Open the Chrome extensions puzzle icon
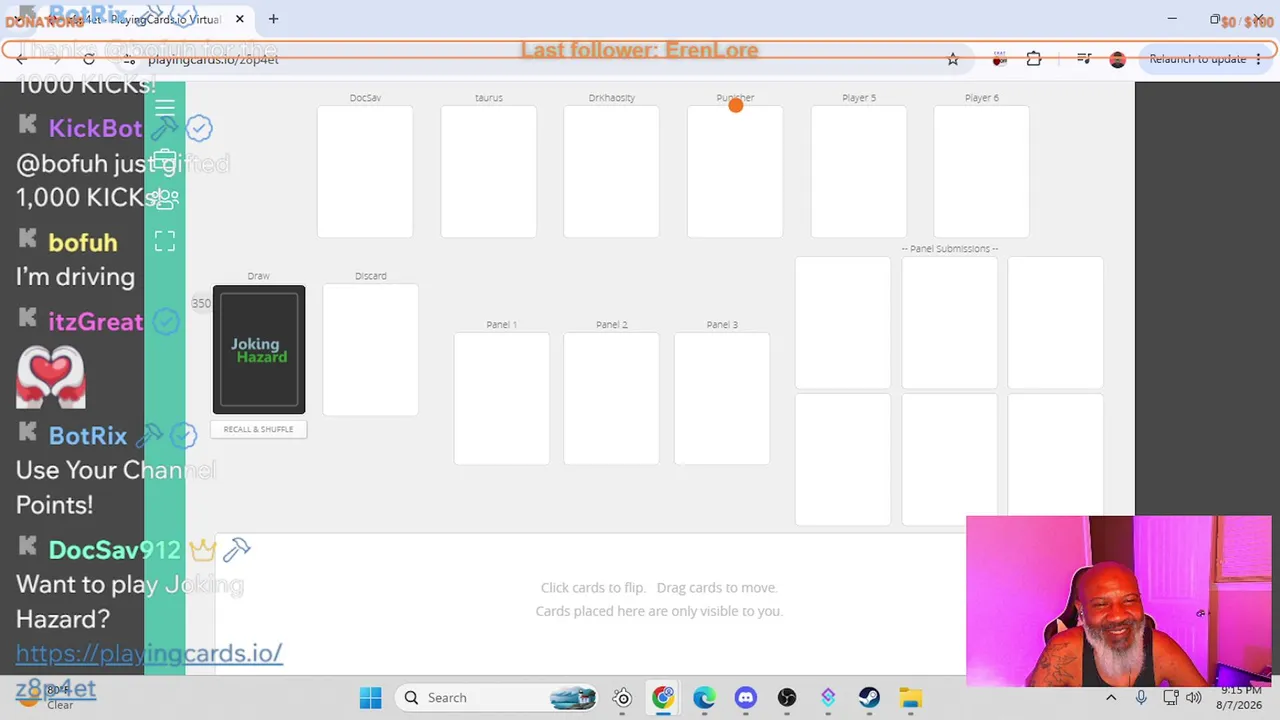This screenshot has width=1280, height=720. pos(1034,59)
